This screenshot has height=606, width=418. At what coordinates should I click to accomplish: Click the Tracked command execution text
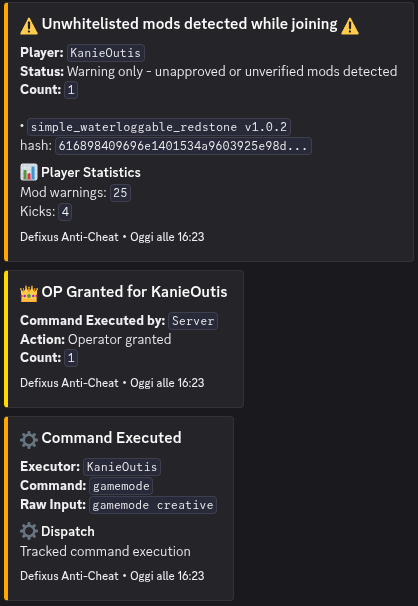coord(105,551)
